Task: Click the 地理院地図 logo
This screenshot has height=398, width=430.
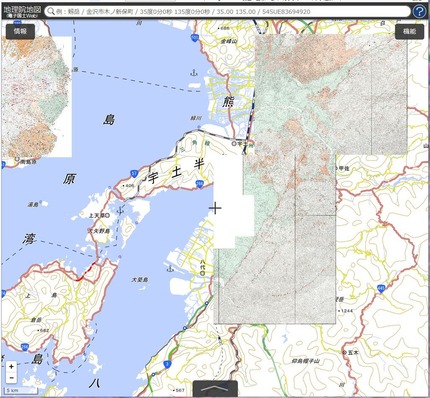Action: coord(22,11)
